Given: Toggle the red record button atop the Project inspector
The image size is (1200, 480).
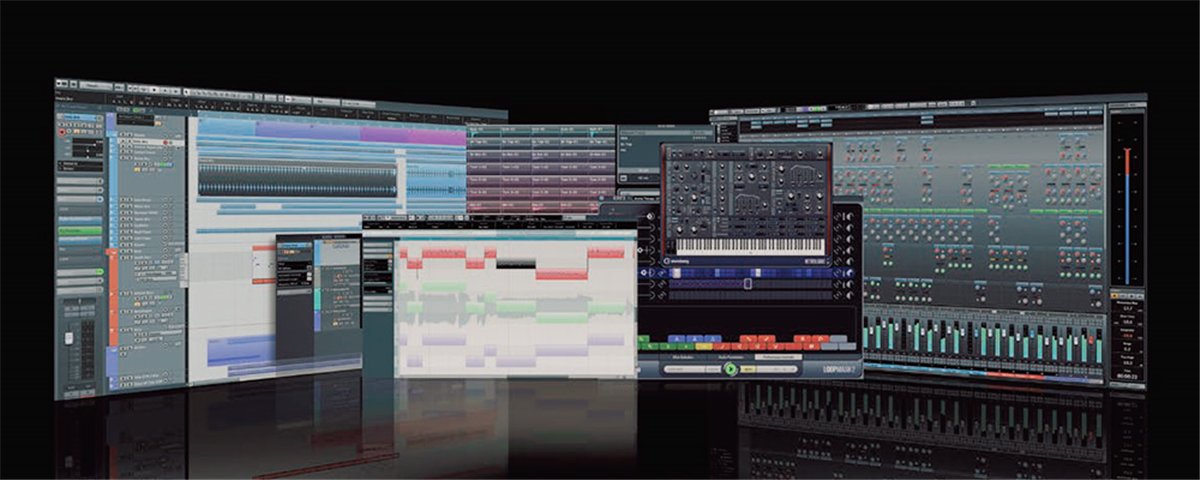Looking at the screenshot, I should point(62,131).
